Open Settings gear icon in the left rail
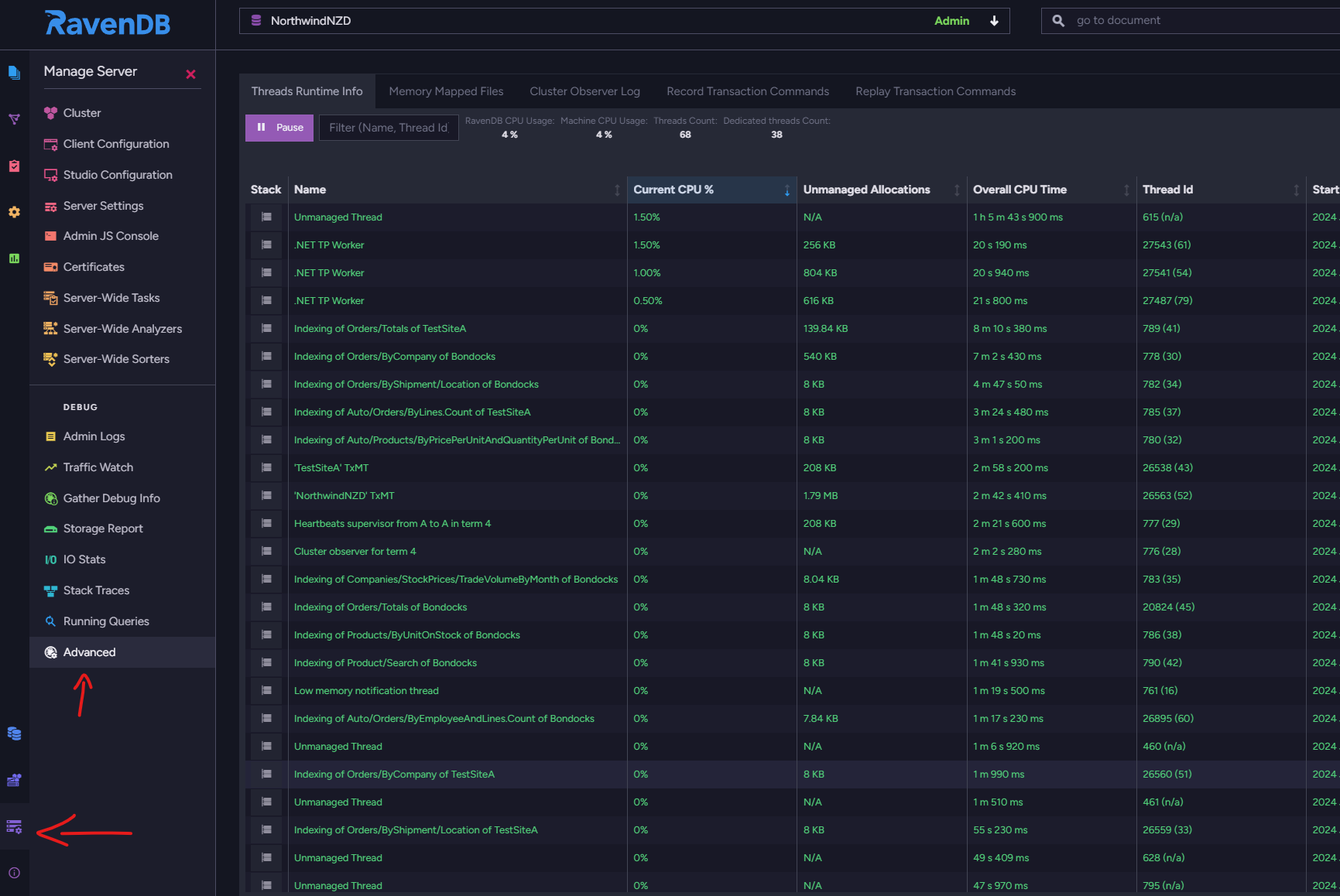Image resolution: width=1340 pixels, height=896 pixels. 14,212
